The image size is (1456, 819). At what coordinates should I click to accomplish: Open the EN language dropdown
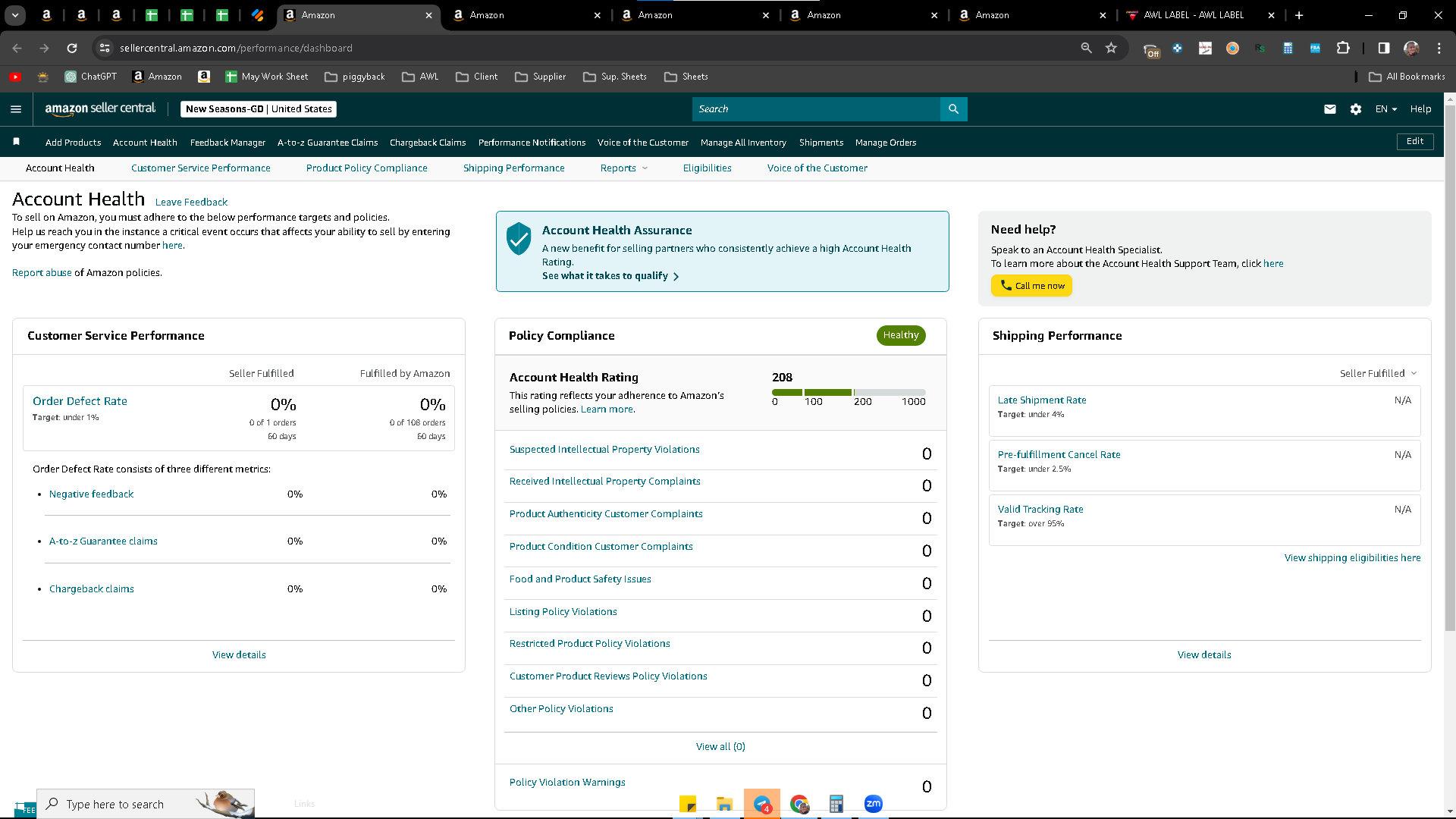click(1385, 109)
